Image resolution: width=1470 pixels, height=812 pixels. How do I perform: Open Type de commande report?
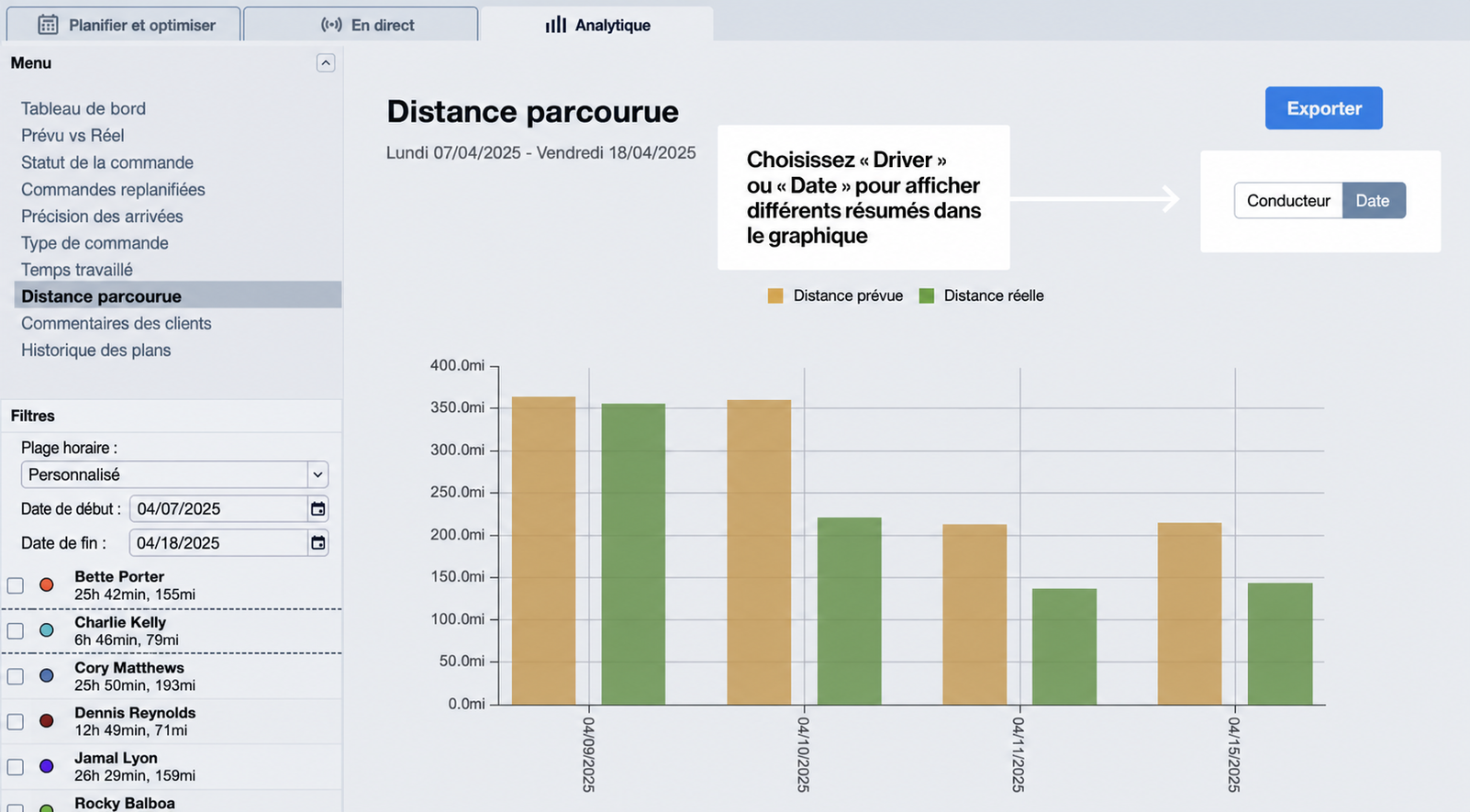click(x=95, y=242)
